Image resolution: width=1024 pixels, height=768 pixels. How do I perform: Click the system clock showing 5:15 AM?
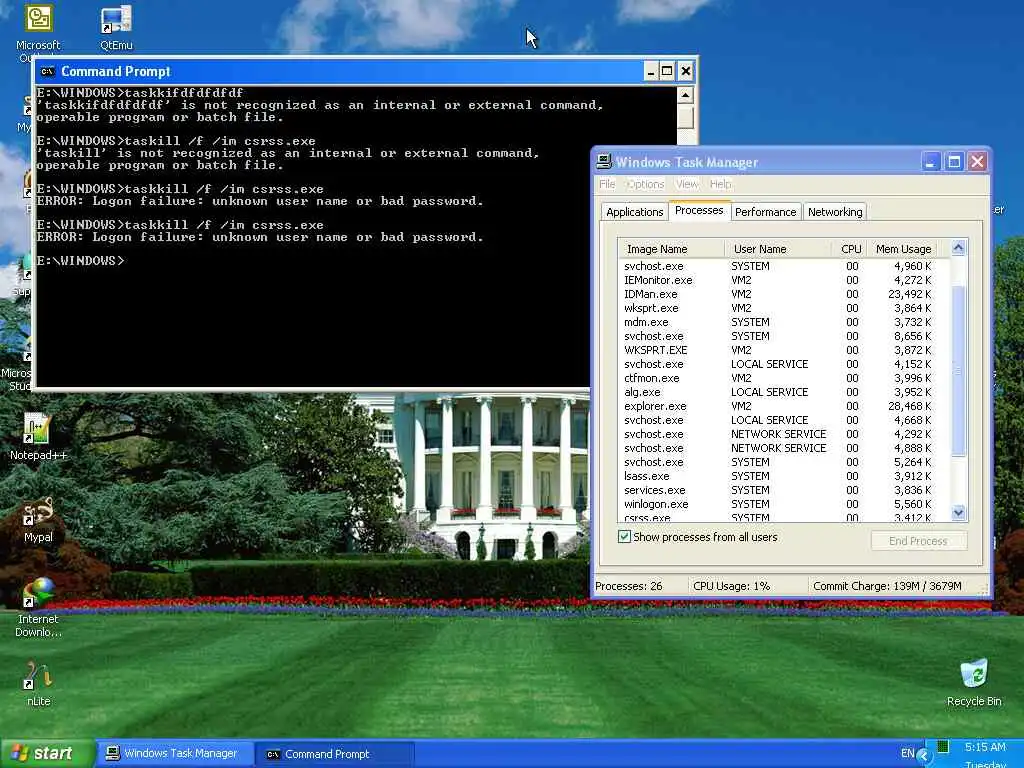click(985, 747)
